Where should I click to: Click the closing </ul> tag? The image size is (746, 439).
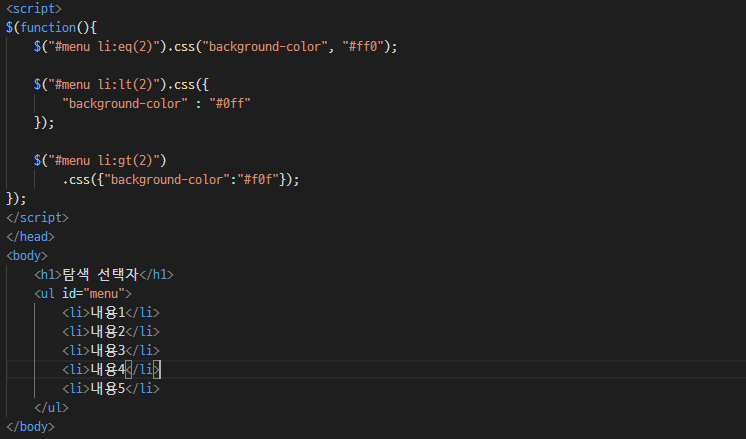click(x=51, y=408)
